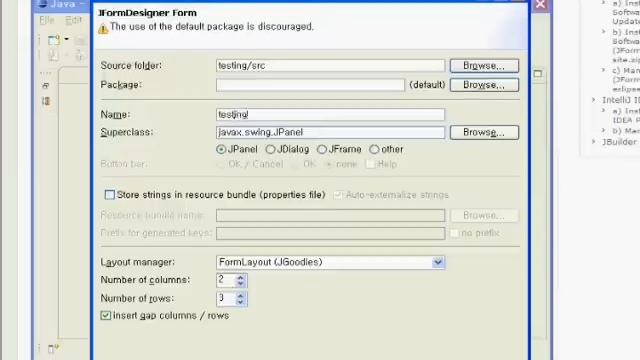The width and height of the screenshot is (640, 360).
Task: Click the Package input field
Action: 310,85
